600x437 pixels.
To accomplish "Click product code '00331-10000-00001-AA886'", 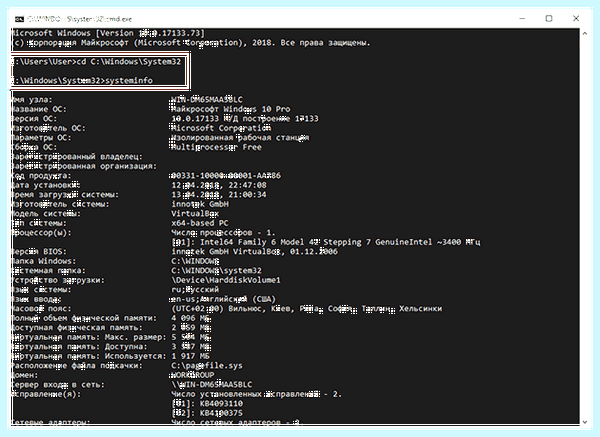I will click(x=226, y=176).
